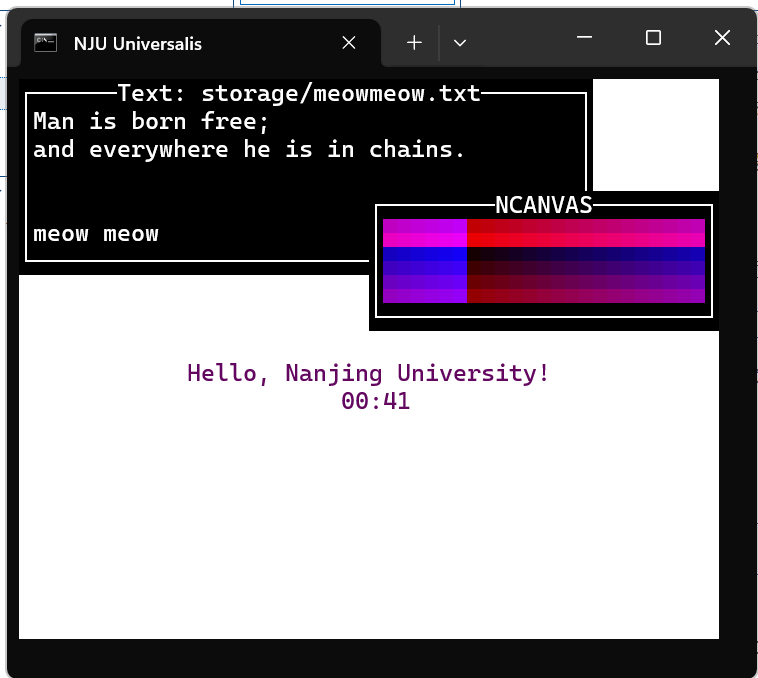
Task: Pick the red gradient strip in NCANVAS
Action: (585, 233)
